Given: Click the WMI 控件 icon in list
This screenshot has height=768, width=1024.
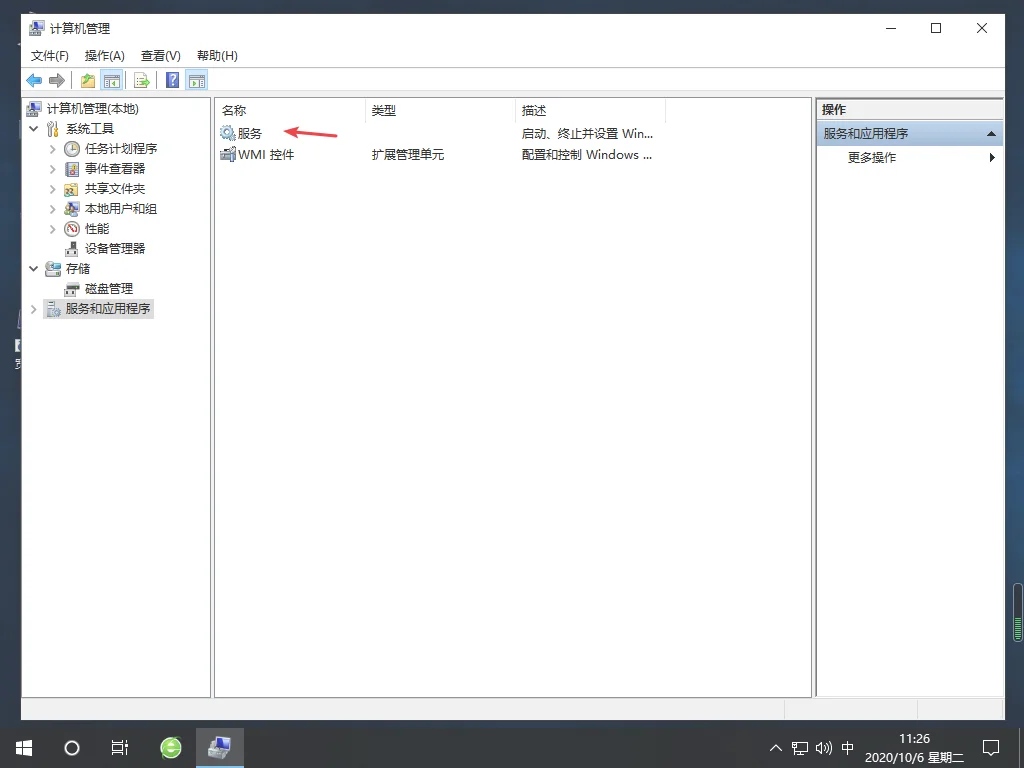Looking at the screenshot, I should pos(228,155).
